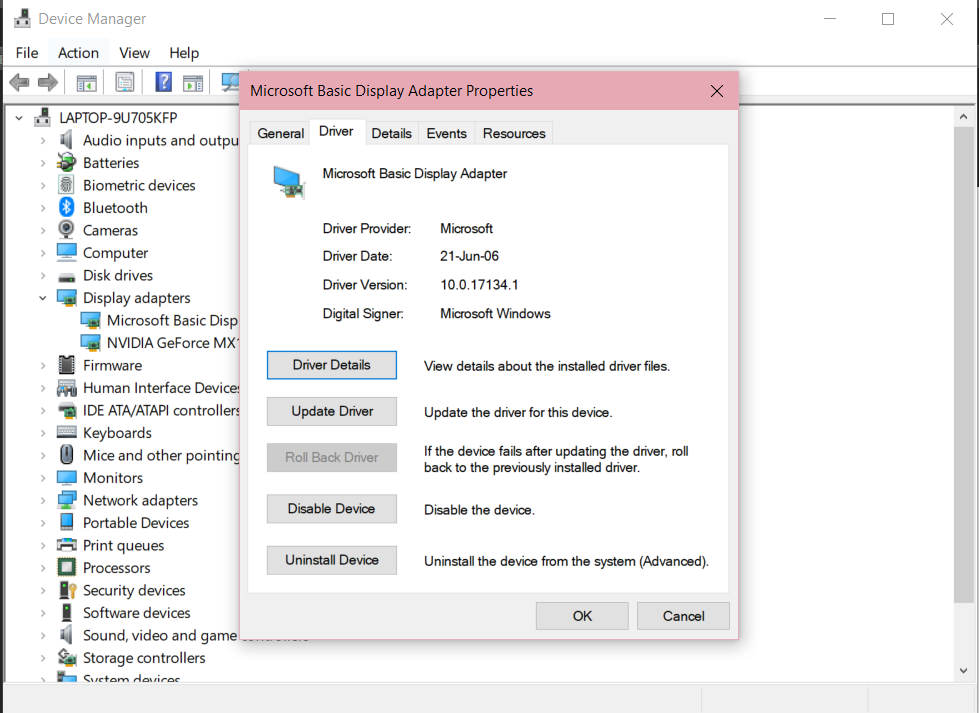Screen dimensions: 979x713
Task: Expand the Batteries category arrow
Action: pos(42,163)
